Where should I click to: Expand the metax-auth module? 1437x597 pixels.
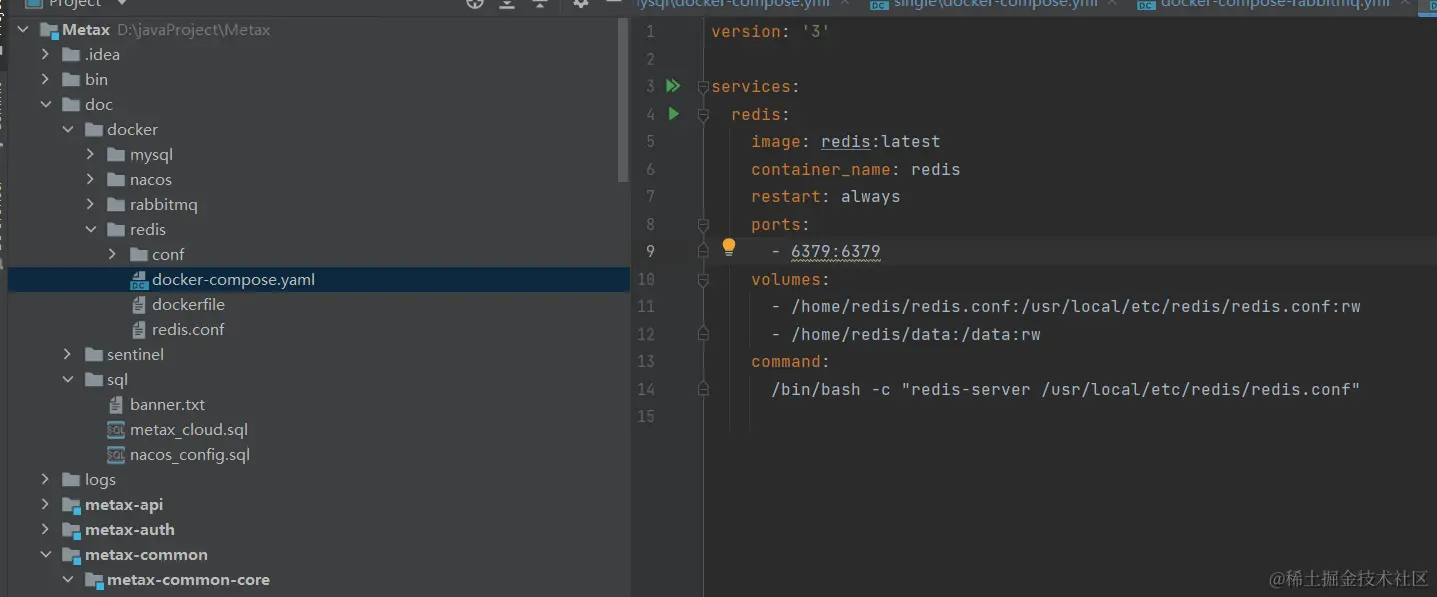coord(45,530)
